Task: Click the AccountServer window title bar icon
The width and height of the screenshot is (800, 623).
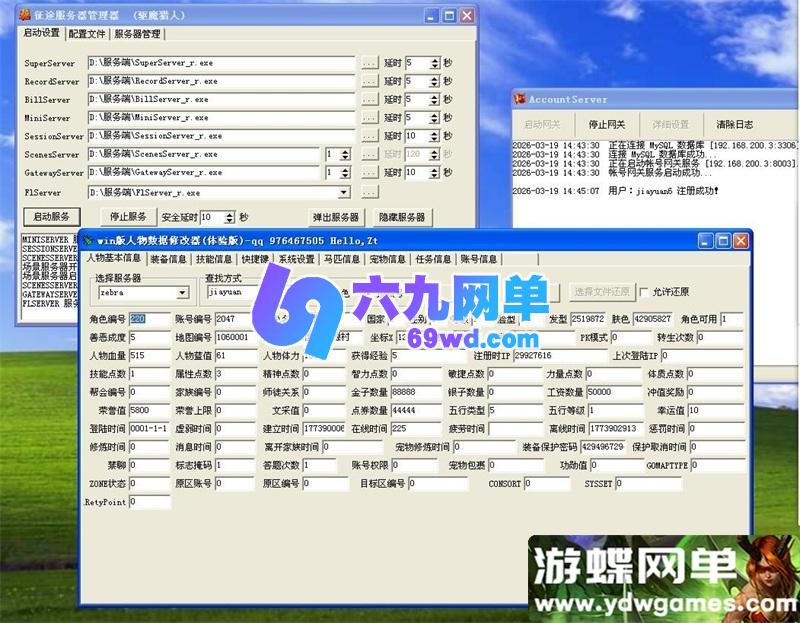Action: click(517, 99)
